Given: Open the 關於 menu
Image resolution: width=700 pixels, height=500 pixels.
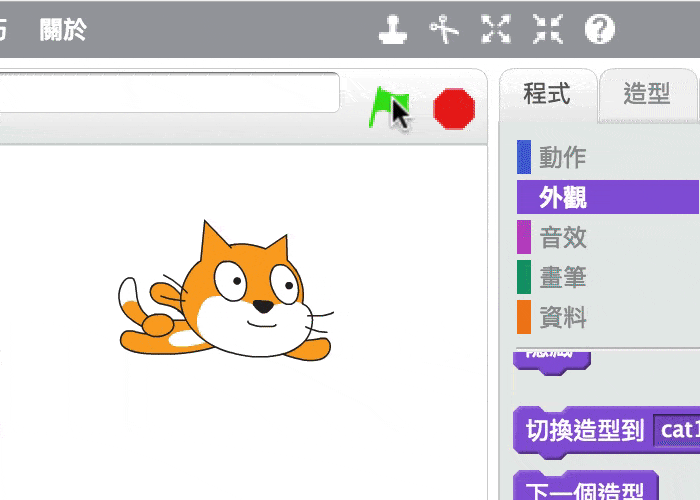Looking at the screenshot, I should [63, 30].
